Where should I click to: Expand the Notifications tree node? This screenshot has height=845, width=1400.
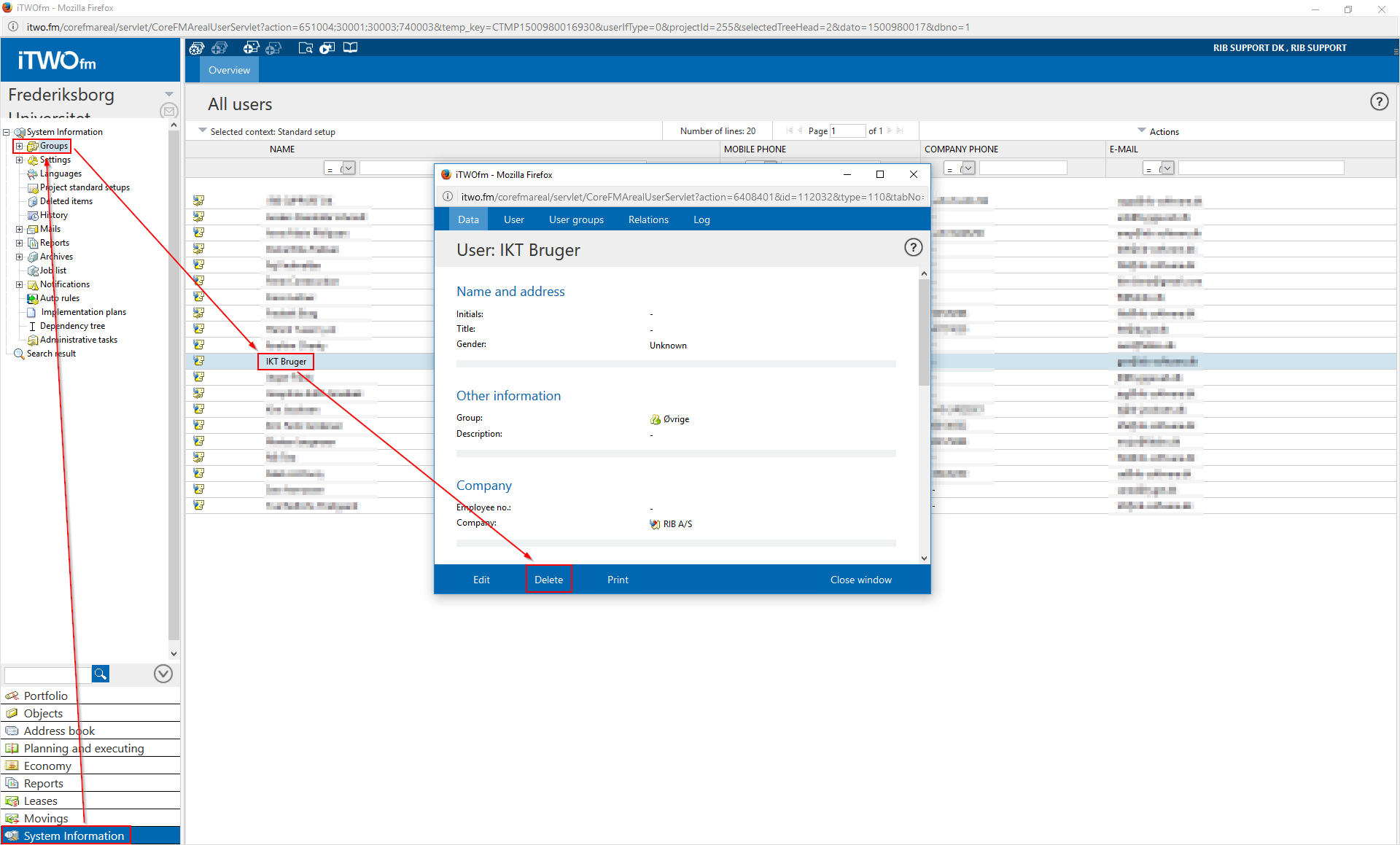tap(19, 284)
